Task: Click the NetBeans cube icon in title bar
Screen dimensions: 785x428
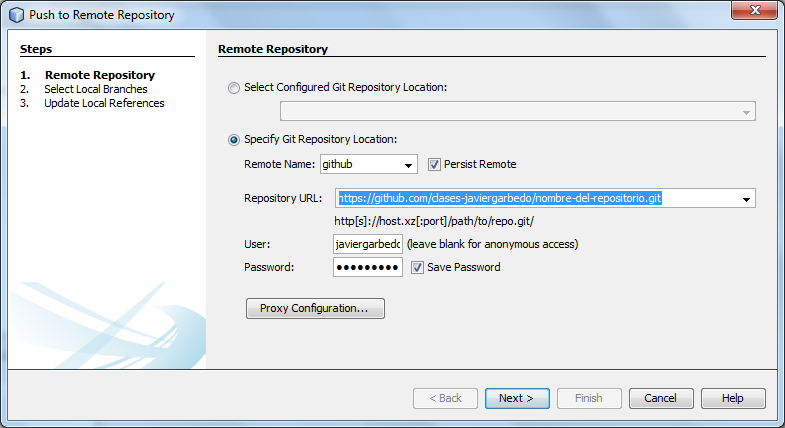Action: click(x=15, y=15)
